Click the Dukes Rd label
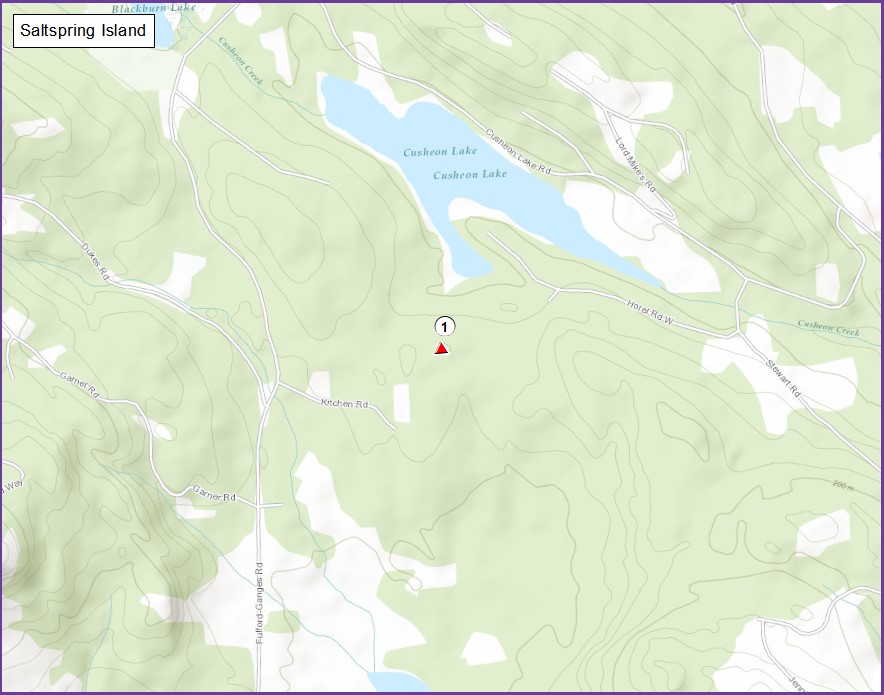Viewport: 884px width, 695px height. 95,262
